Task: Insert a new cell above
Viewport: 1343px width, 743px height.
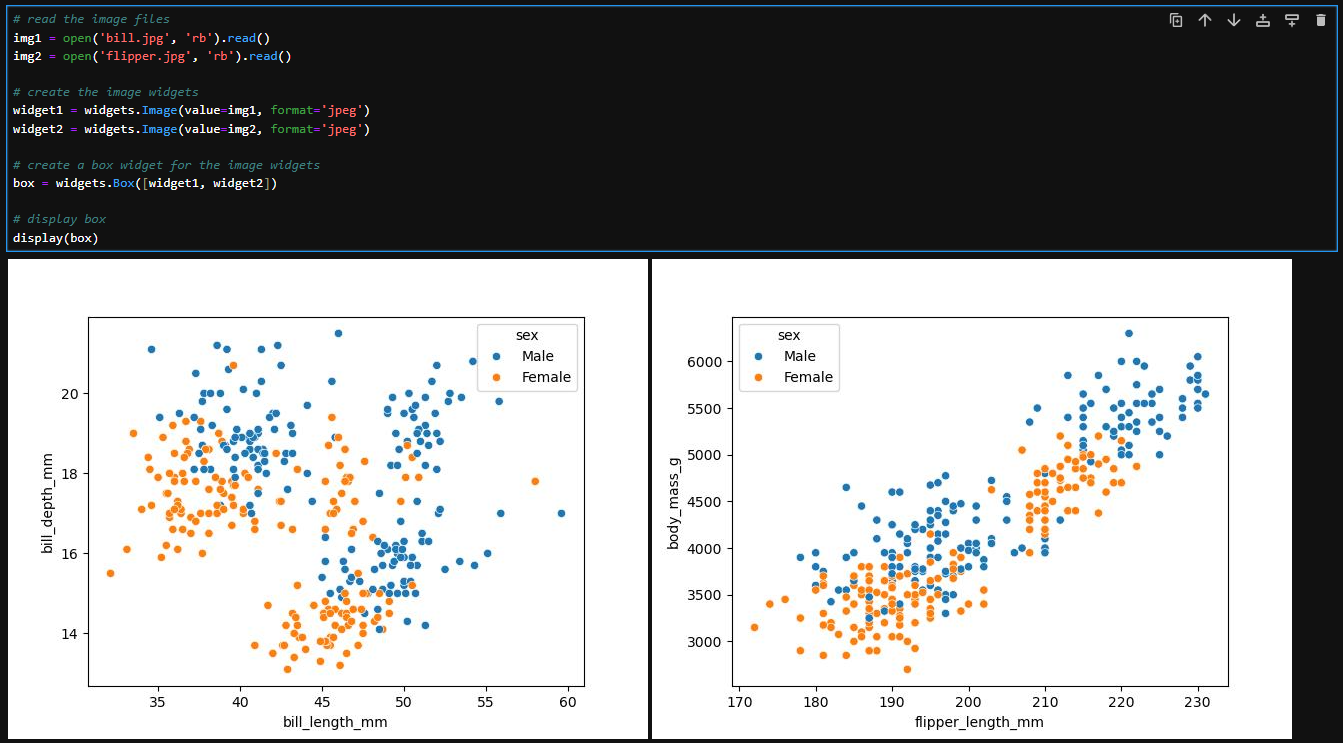Action: [x=1263, y=20]
